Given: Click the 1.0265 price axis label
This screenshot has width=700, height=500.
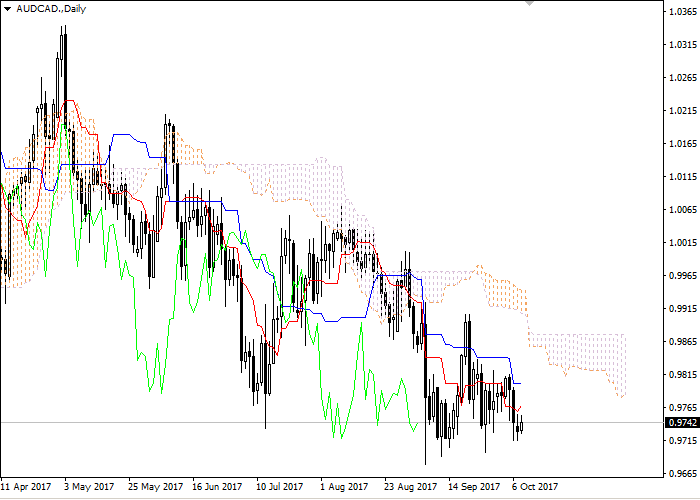Looking at the screenshot, I should point(683,78).
